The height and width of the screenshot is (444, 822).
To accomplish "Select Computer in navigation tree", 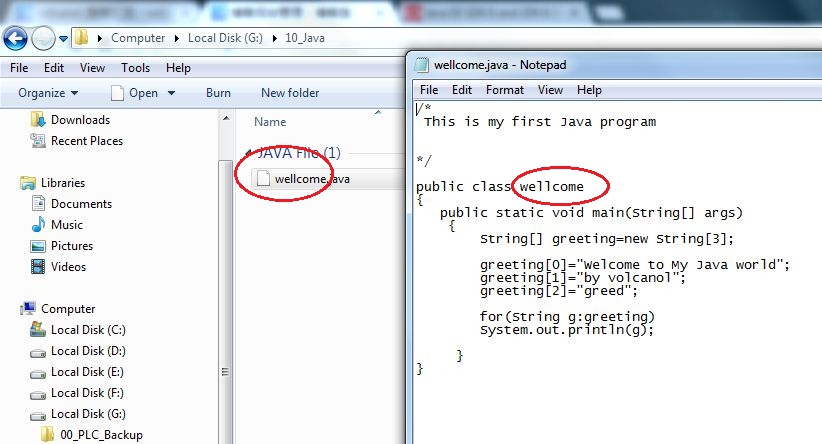I will pos(68,309).
